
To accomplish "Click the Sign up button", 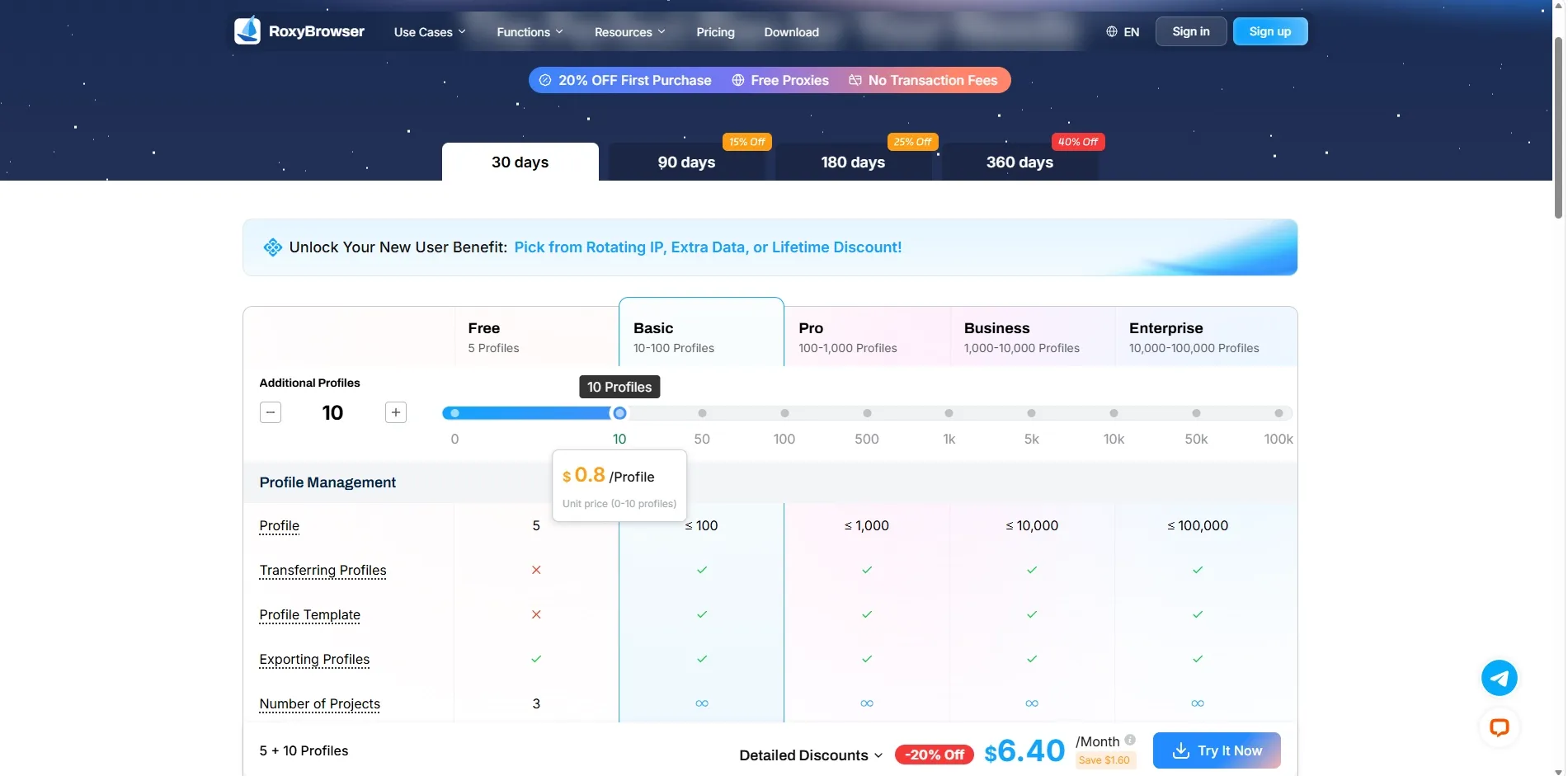I will pos(1269,31).
